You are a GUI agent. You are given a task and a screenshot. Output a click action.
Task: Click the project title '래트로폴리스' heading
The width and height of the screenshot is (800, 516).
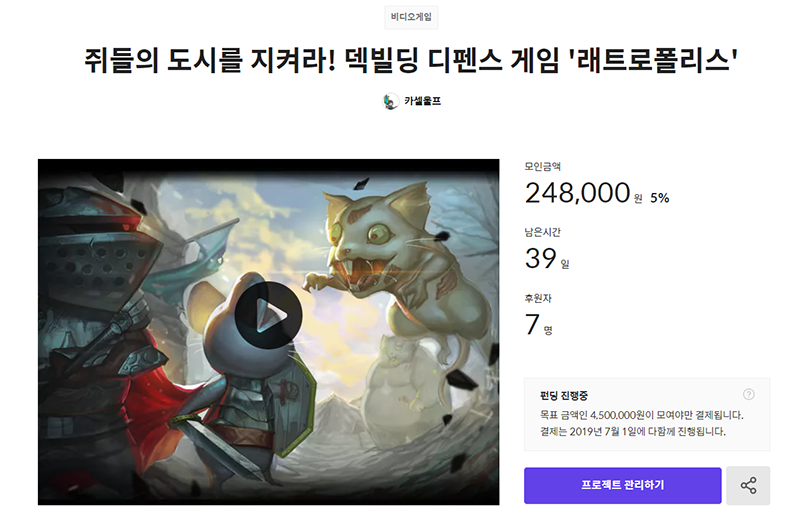pos(411,60)
